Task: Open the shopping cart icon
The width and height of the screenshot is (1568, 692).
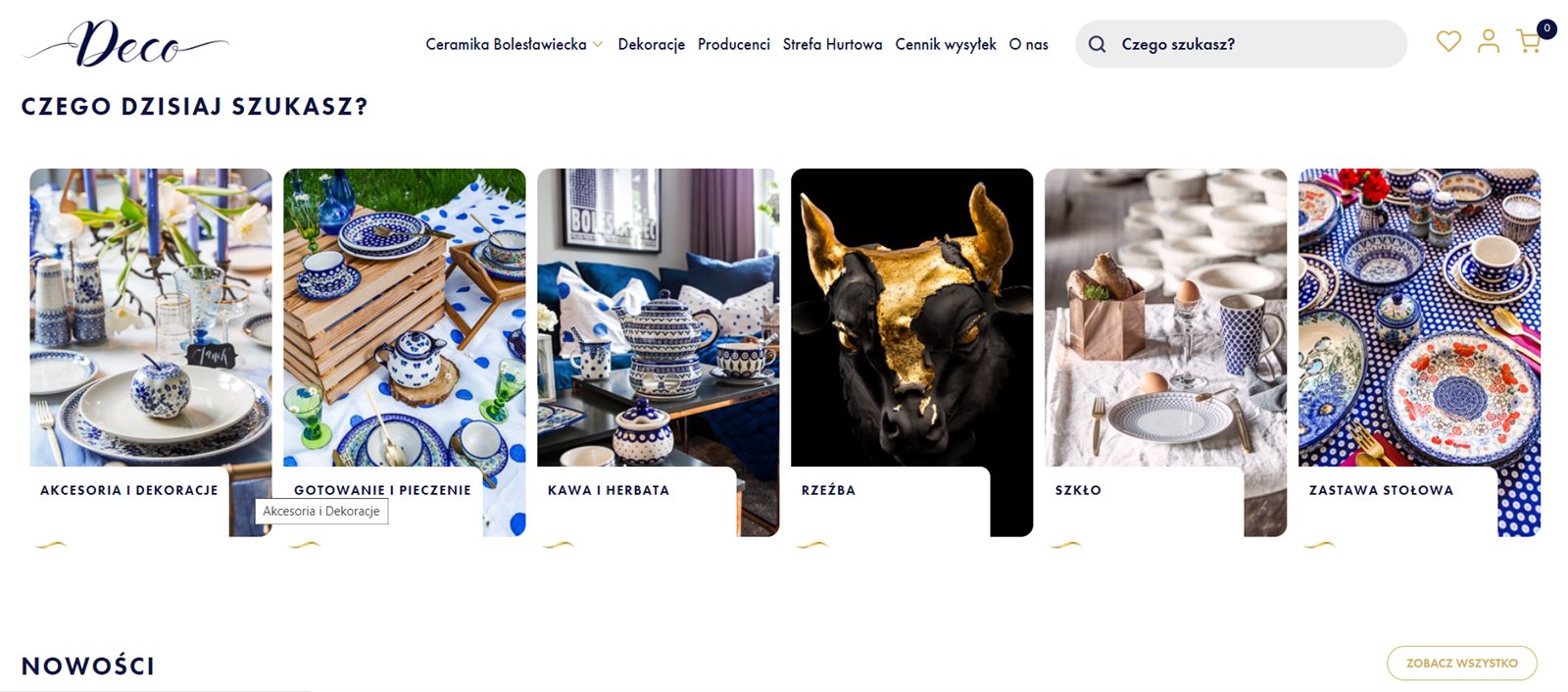Action: tap(1528, 41)
